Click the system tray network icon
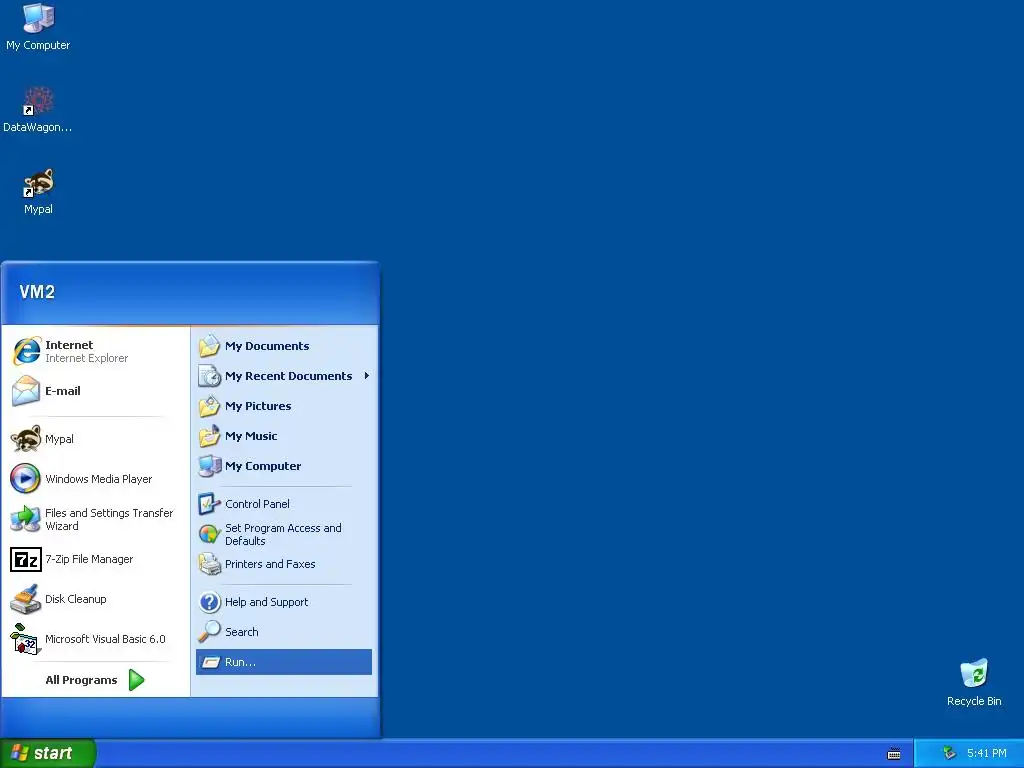 click(x=949, y=753)
